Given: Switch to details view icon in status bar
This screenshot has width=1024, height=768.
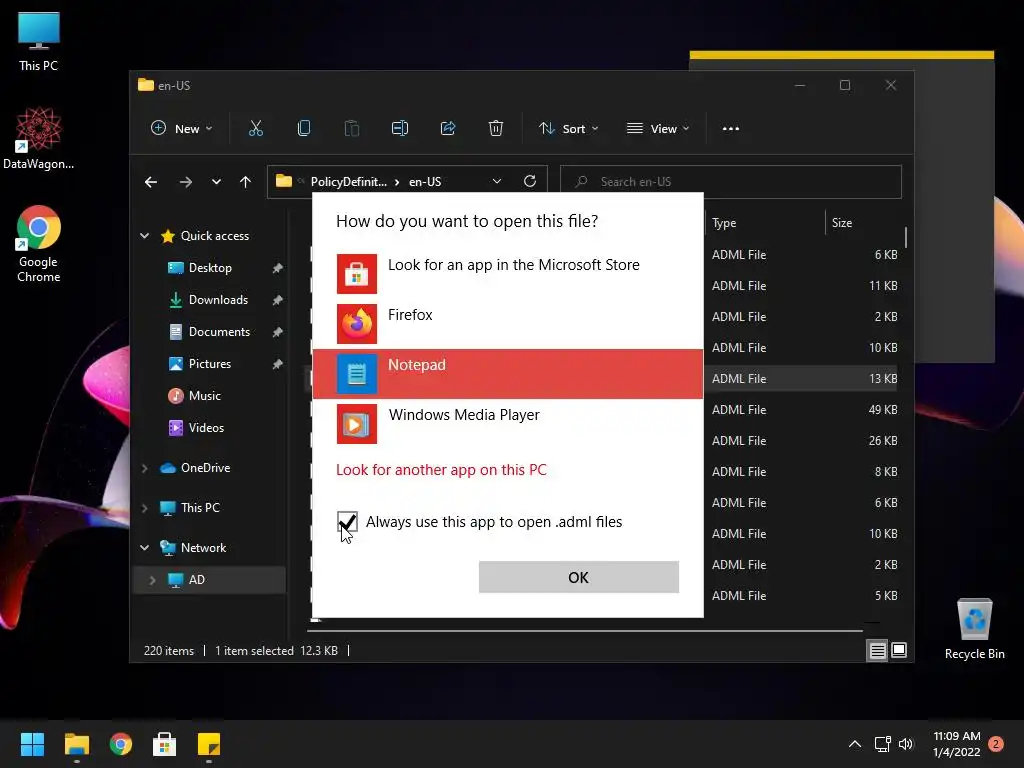Looking at the screenshot, I should click(x=877, y=650).
